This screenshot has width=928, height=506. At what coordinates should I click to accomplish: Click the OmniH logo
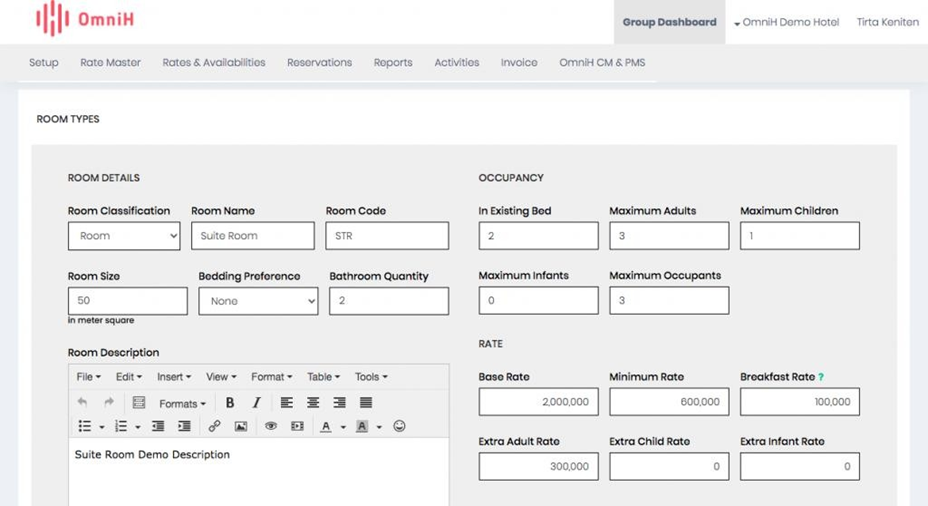coord(85,19)
